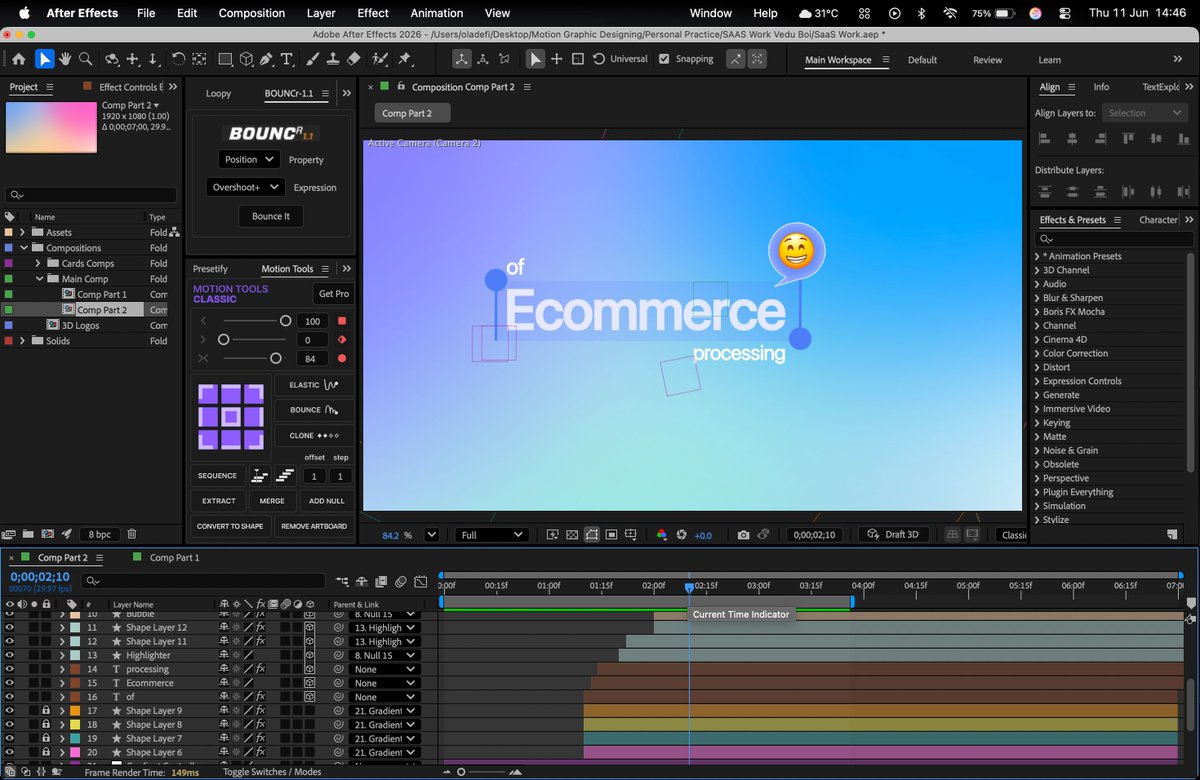
Task: Open the Composition menu
Action: coord(252,13)
